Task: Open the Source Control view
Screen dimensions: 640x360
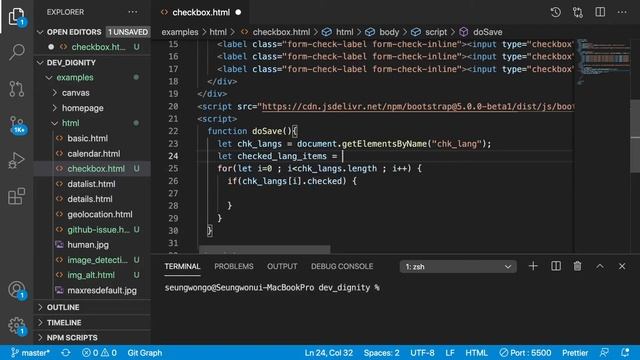Action: tap(16, 89)
